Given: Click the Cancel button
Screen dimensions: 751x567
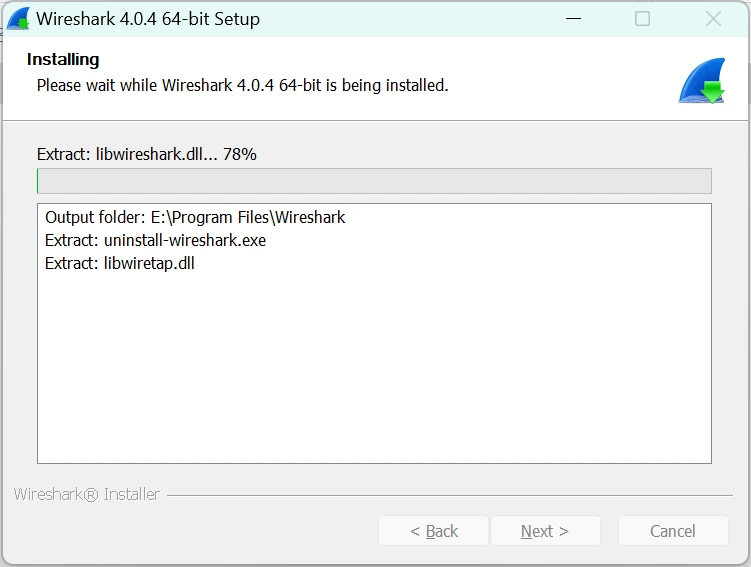Looking at the screenshot, I should pos(673,531).
